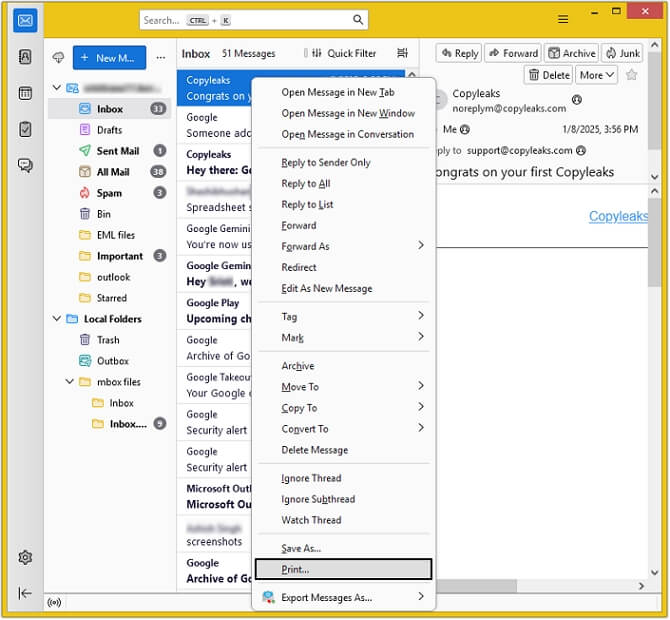
Task: Click the Export Messages As icon
Action: coord(269,597)
